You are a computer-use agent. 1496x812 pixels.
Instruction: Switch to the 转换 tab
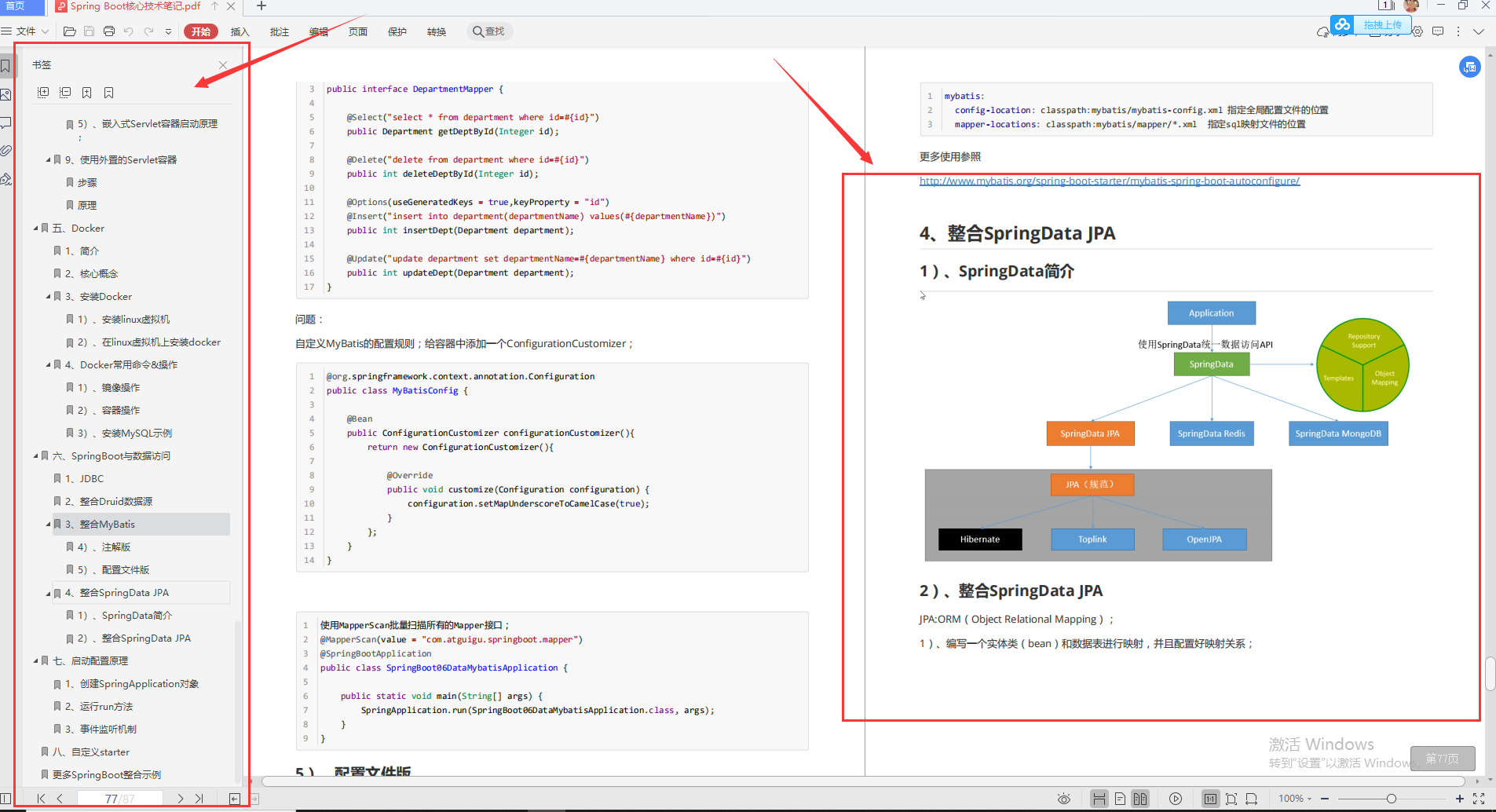[437, 31]
